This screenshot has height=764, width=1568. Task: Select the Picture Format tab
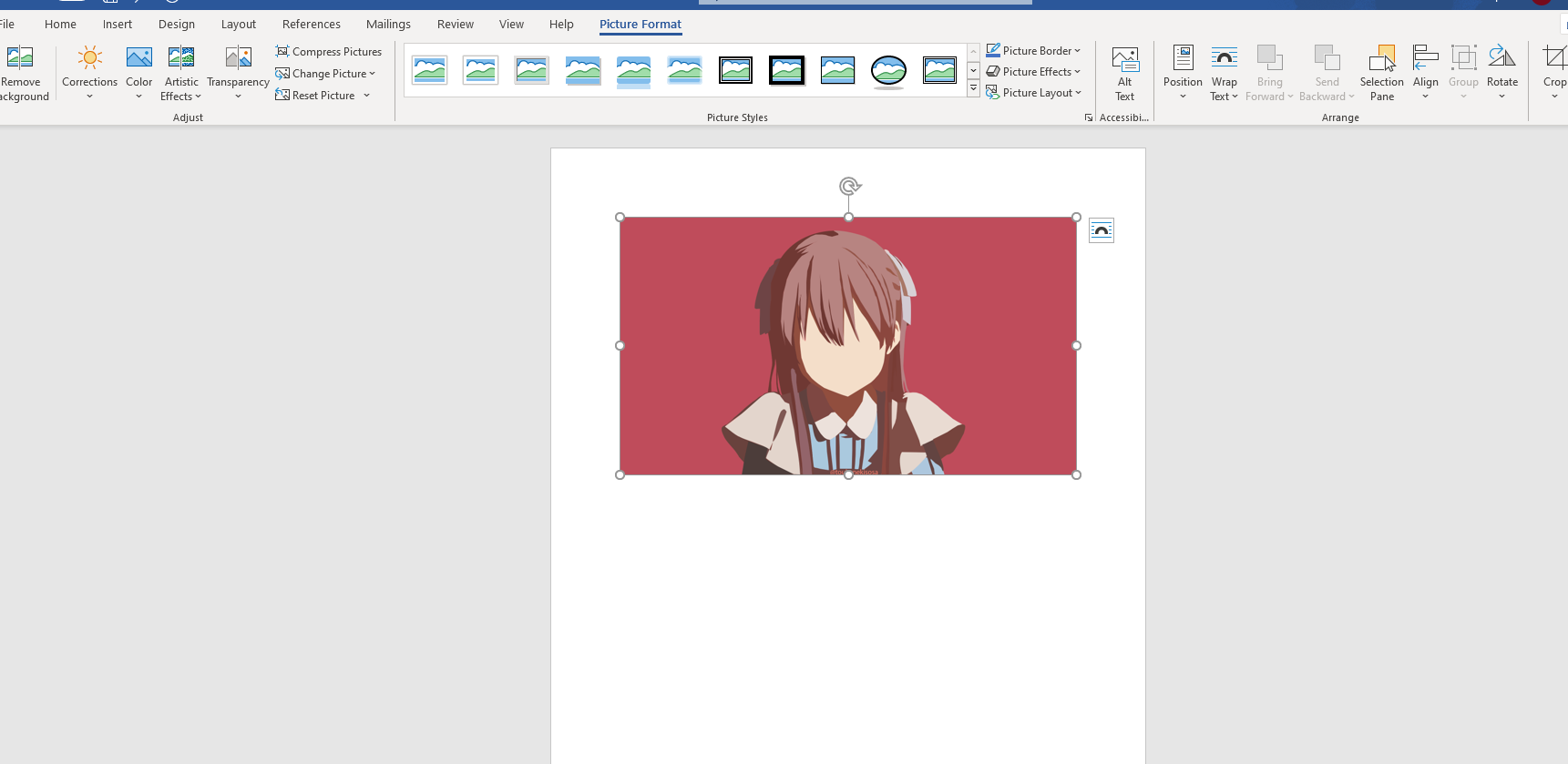(641, 25)
